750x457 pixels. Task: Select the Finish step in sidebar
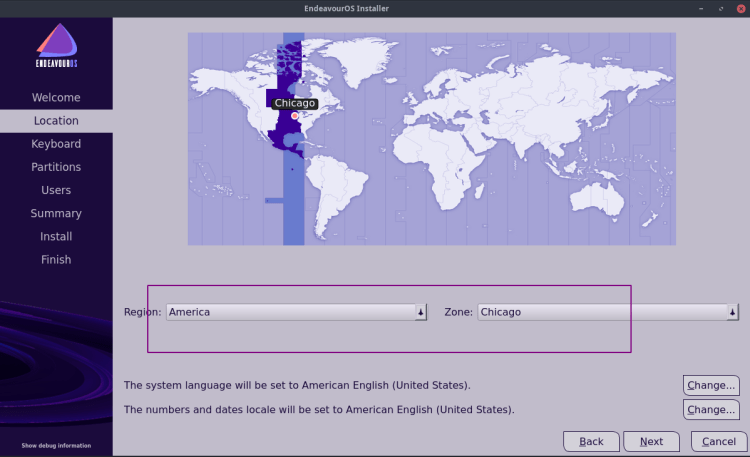point(56,259)
